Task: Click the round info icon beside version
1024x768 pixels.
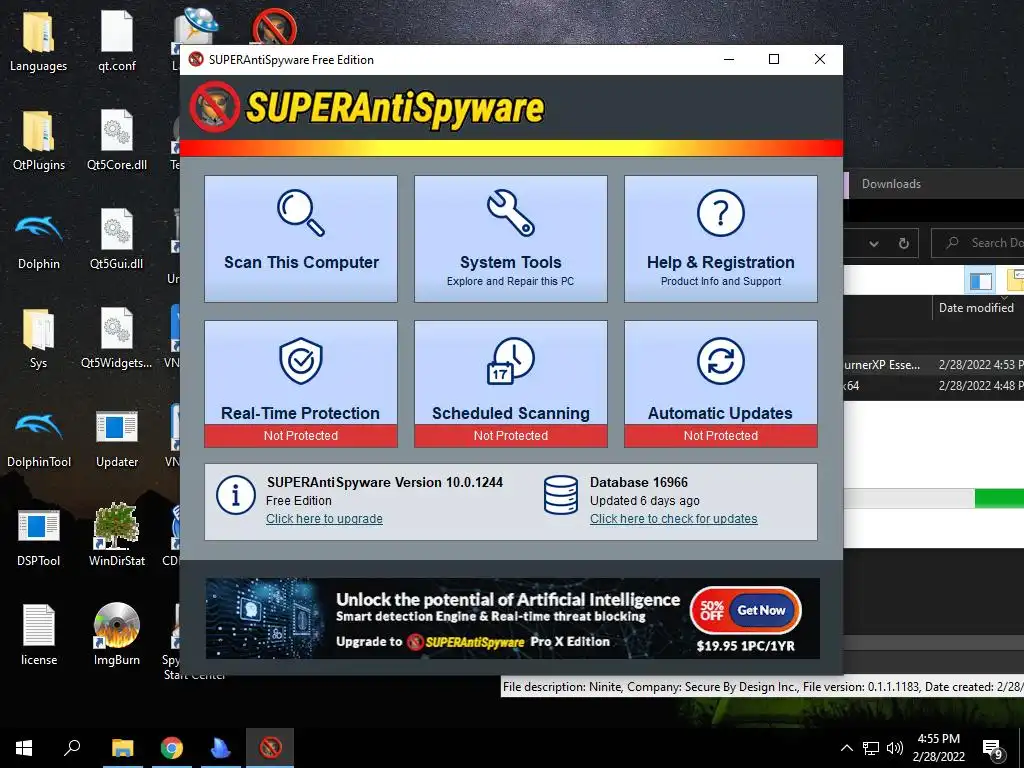Action: pos(235,495)
